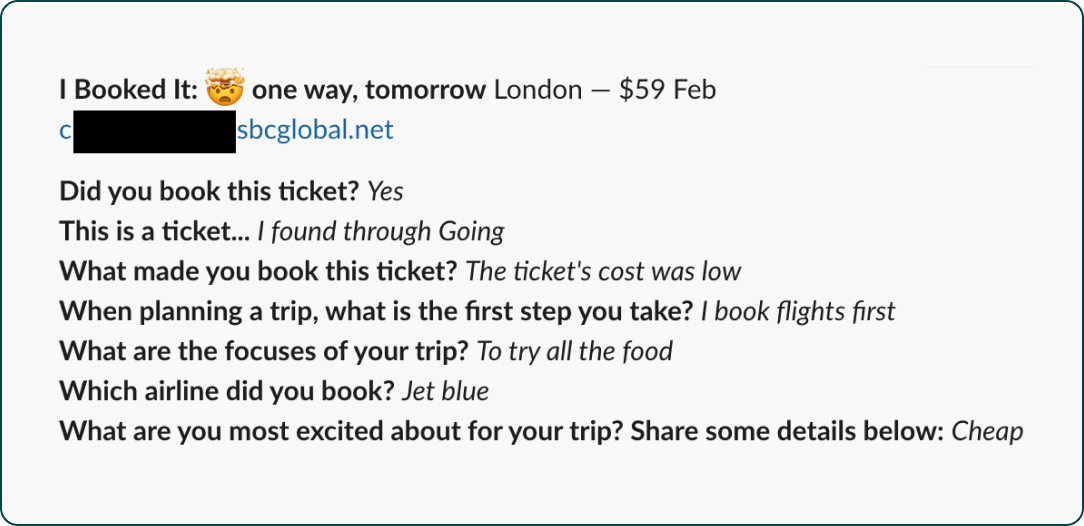Select the 'Cheap' answer text
The width and height of the screenshot is (1084, 526).
987,432
